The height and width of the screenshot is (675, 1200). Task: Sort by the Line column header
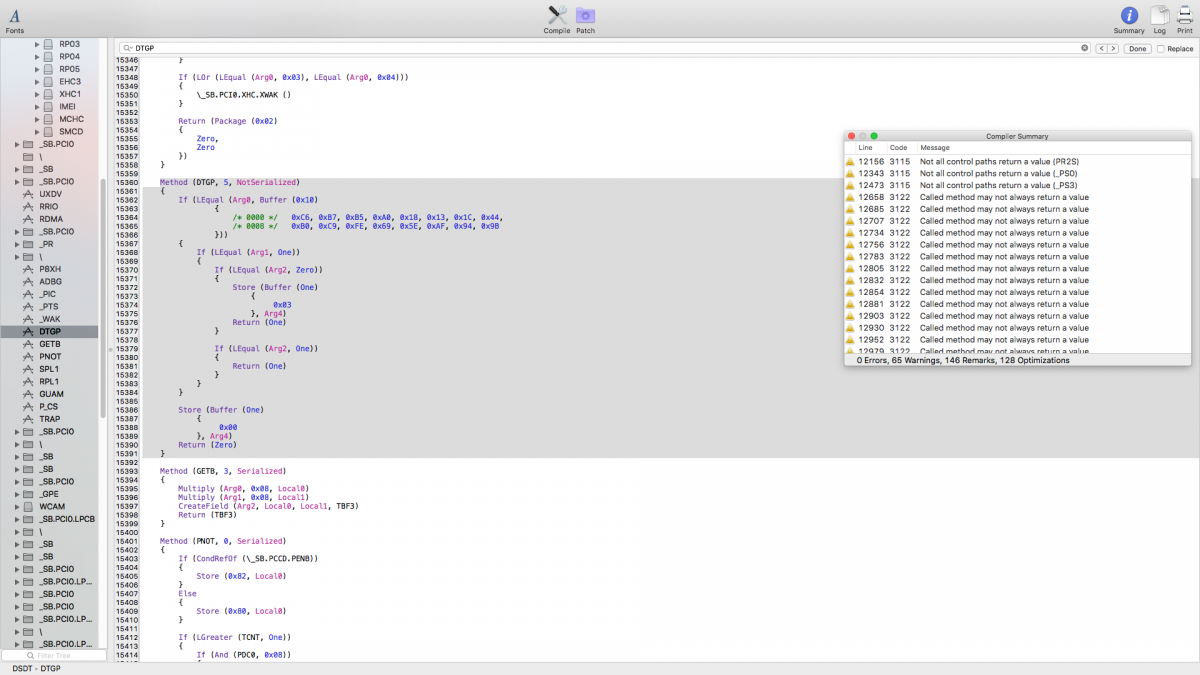click(865, 148)
